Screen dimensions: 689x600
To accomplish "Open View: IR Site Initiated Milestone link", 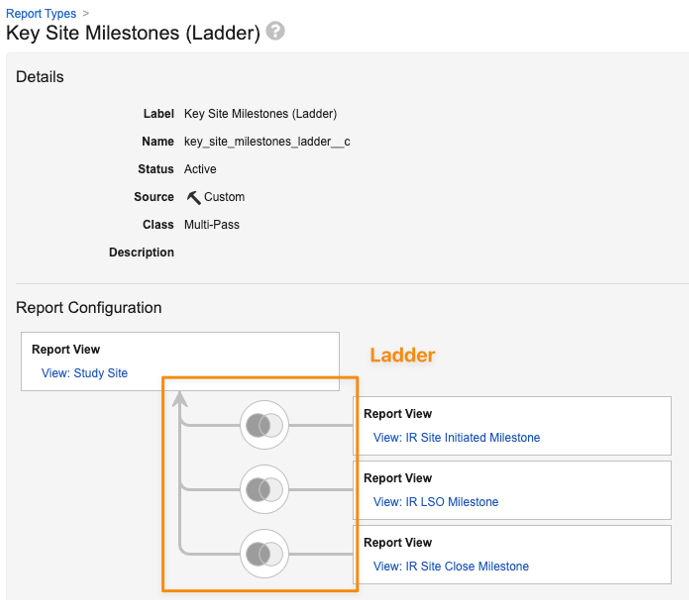I will [457, 437].
